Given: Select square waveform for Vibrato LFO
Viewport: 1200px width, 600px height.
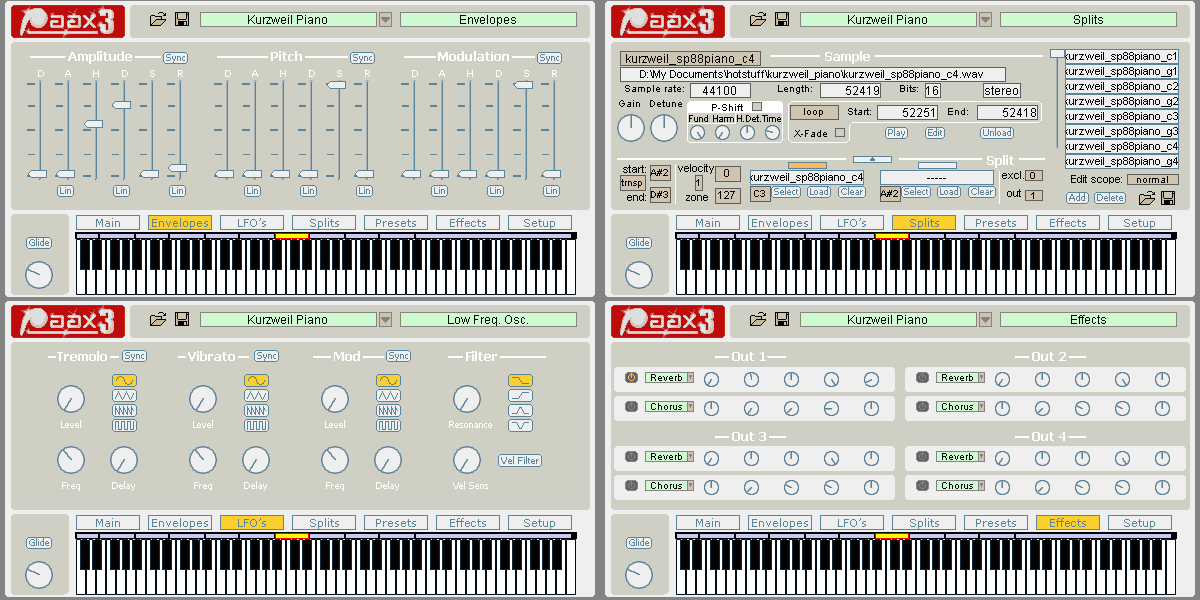Looking at the screenshot, I should [256, 425].
